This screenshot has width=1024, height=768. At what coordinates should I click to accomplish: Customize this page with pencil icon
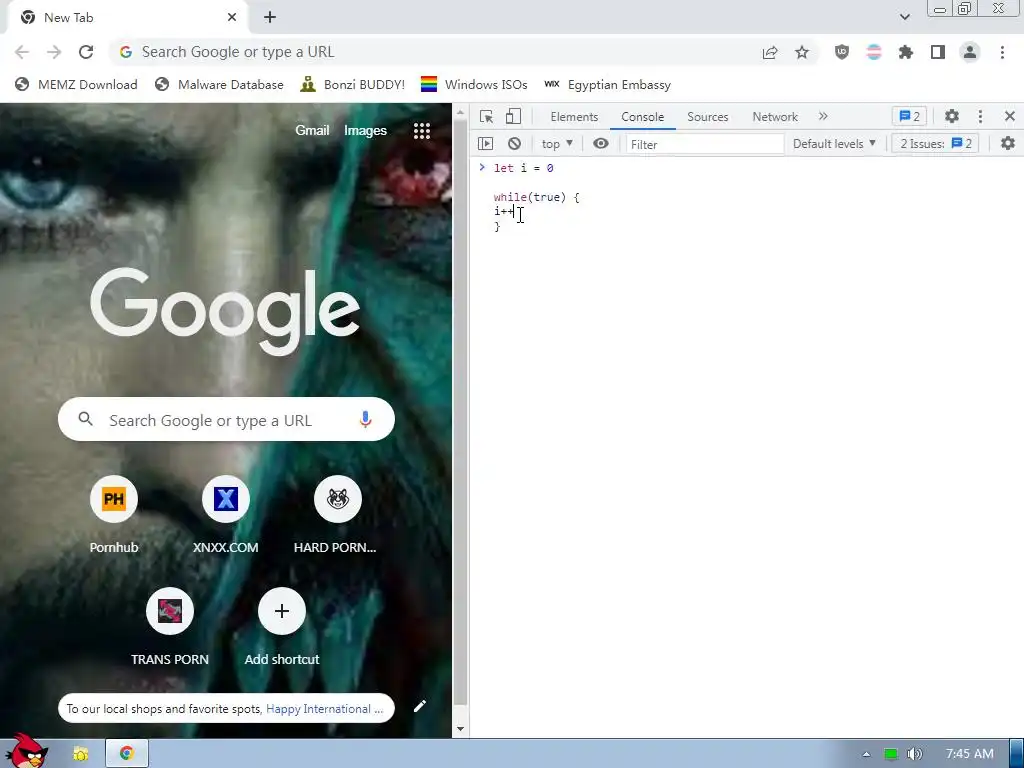(x=420, y=705)
